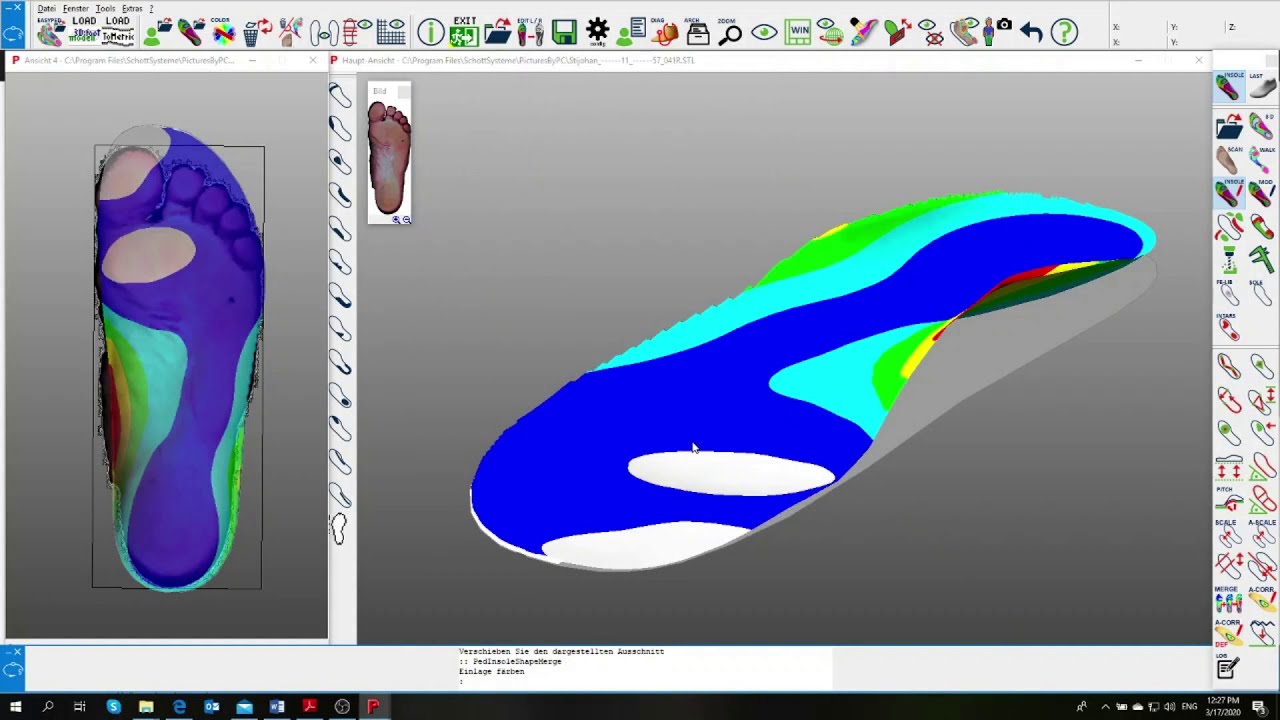Click the WALK icon in right panel
The image size is (1280, 720).
1262,159
